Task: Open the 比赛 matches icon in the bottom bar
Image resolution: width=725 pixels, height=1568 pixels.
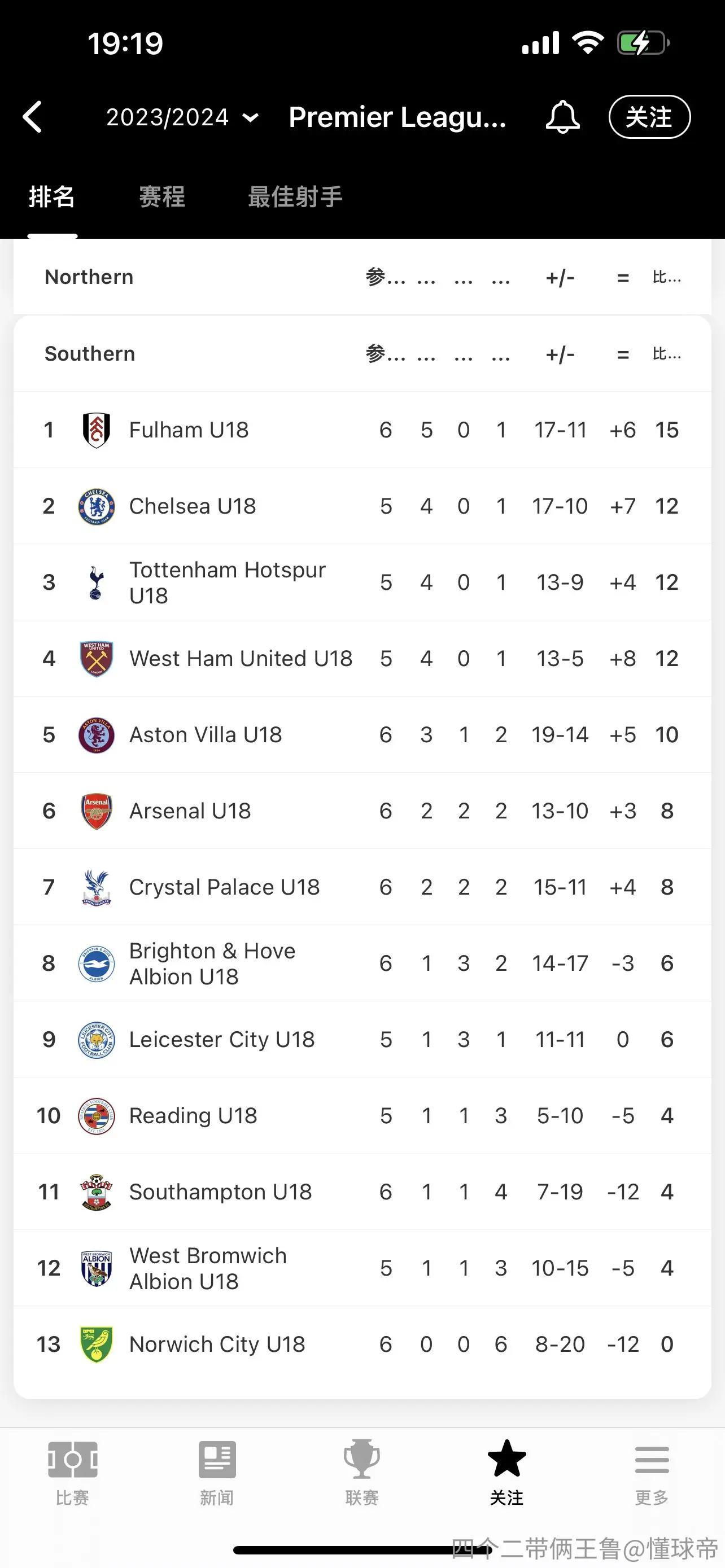Action: [72, 1459]
